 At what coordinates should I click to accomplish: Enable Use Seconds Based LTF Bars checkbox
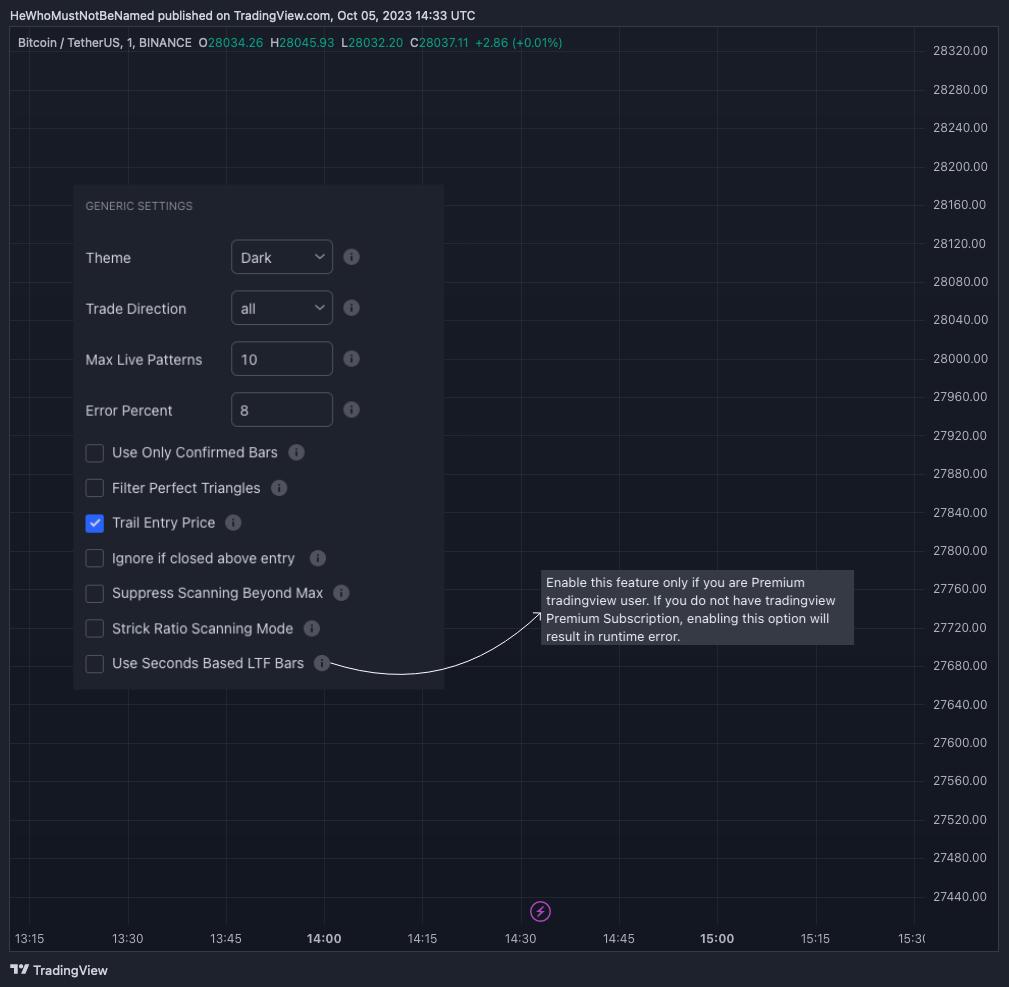pos(95,663)
